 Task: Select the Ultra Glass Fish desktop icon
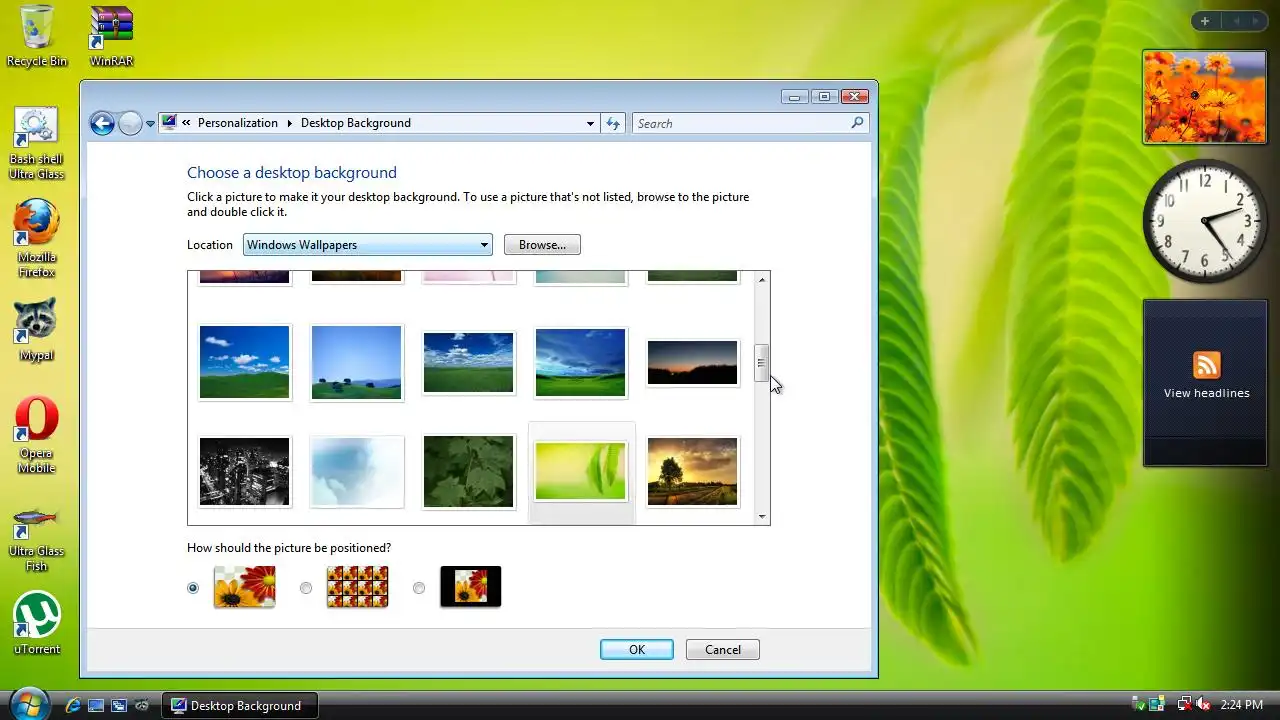click(36, 538)
